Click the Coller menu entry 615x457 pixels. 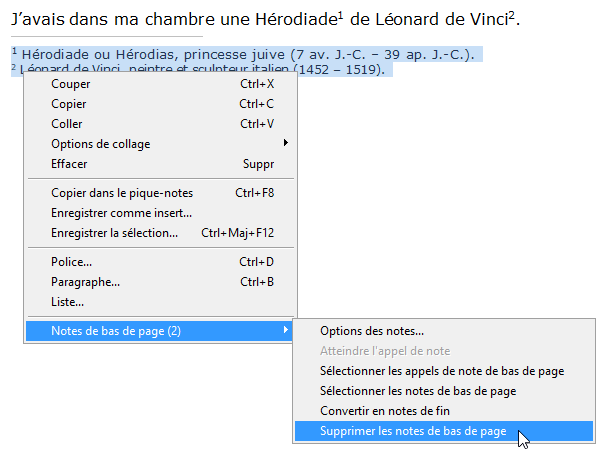coord(160,124)
